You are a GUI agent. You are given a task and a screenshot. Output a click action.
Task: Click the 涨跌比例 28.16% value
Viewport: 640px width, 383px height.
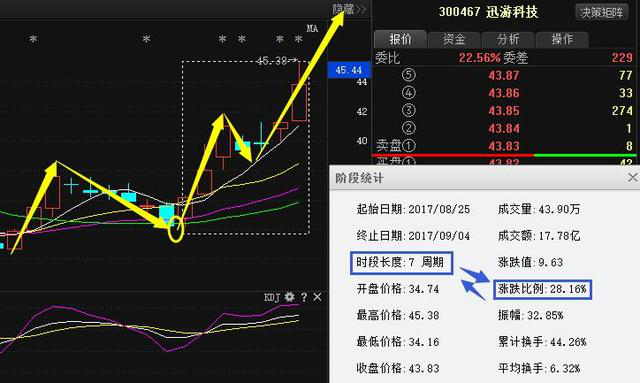tap(542, 289)
